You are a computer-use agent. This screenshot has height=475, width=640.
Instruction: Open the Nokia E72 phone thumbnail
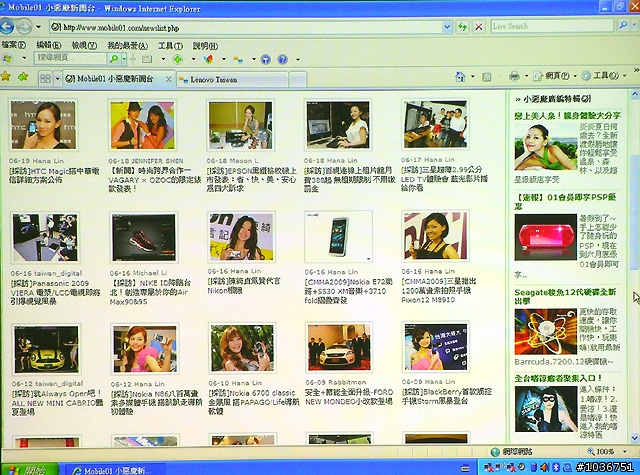click(x=338, y=237)
